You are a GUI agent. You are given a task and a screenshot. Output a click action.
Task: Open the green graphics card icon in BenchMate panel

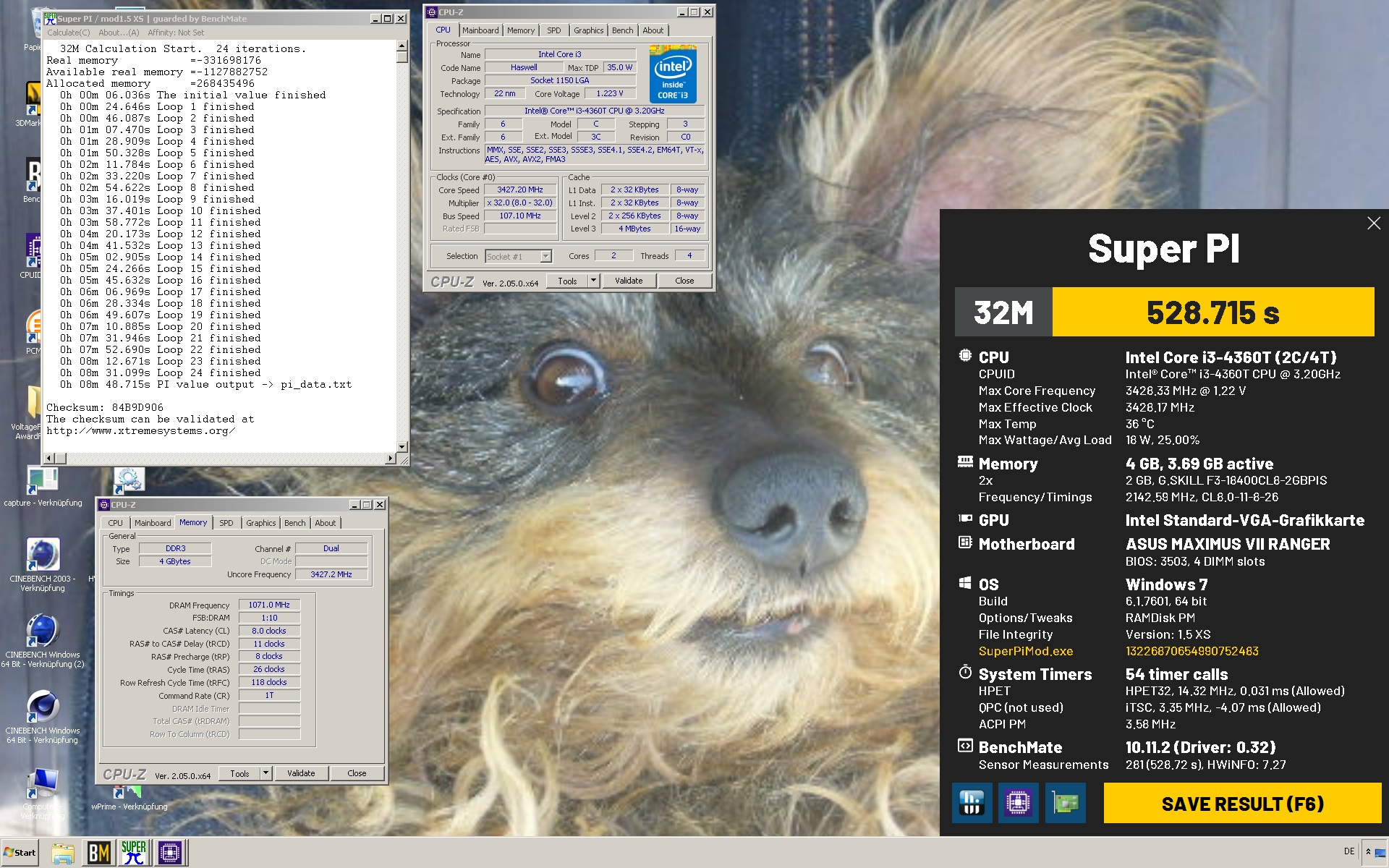tap(1065, 803)
